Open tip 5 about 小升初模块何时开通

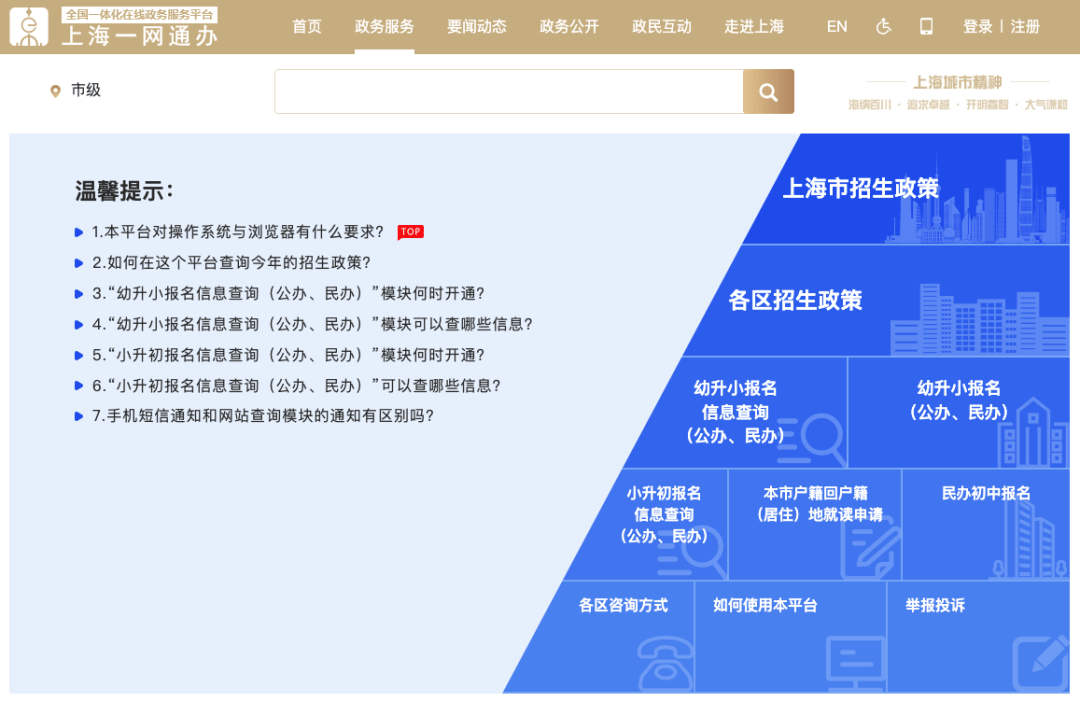(289, 355)
